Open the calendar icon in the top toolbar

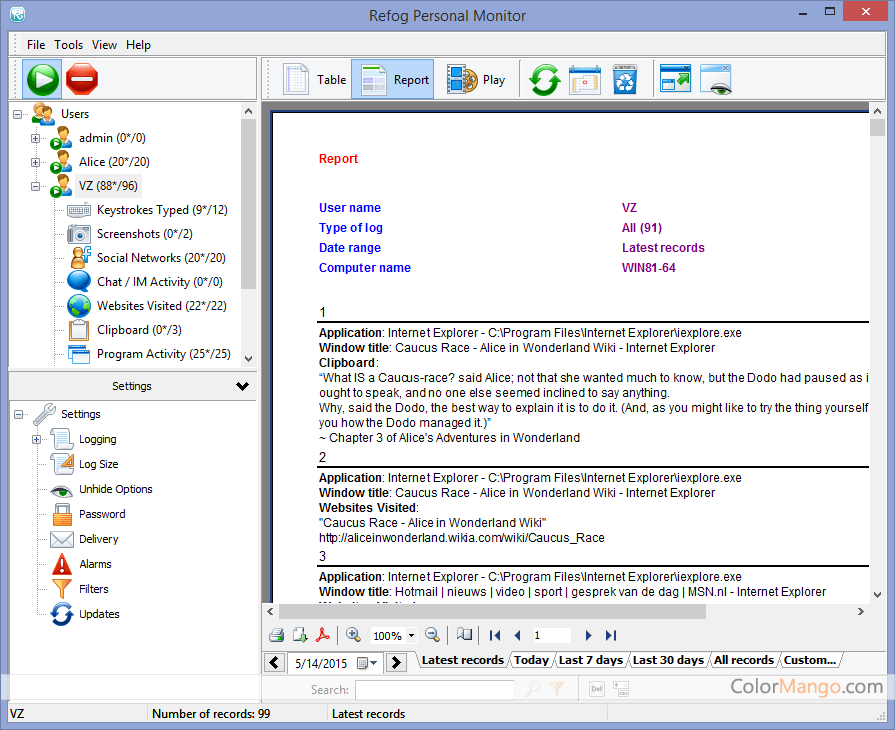point(584,80)
